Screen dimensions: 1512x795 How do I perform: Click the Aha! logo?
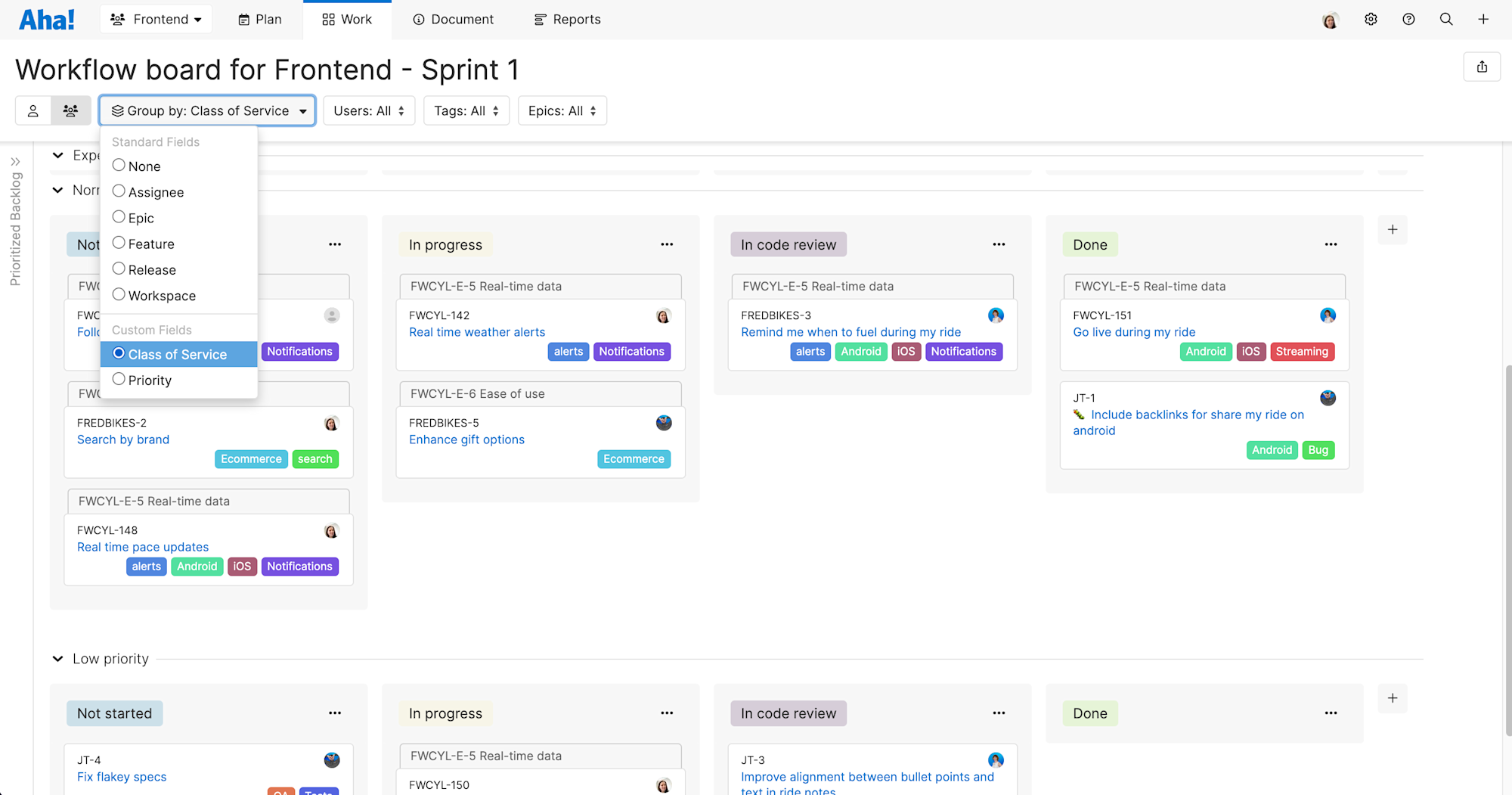pyautogui.click(x=47, y=19)
